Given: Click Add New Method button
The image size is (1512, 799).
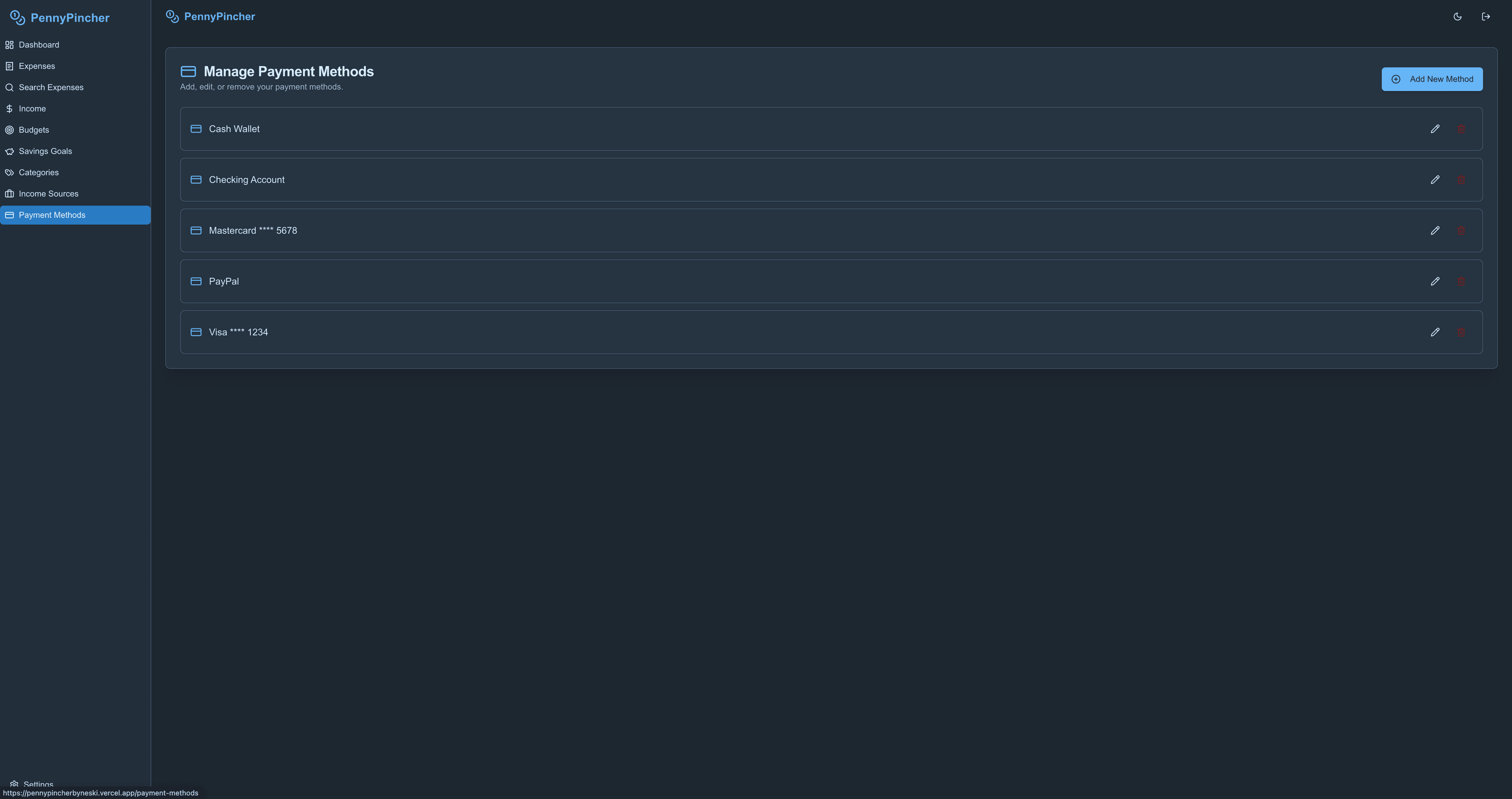Looking at the screenshot, I should point(1432,79).
